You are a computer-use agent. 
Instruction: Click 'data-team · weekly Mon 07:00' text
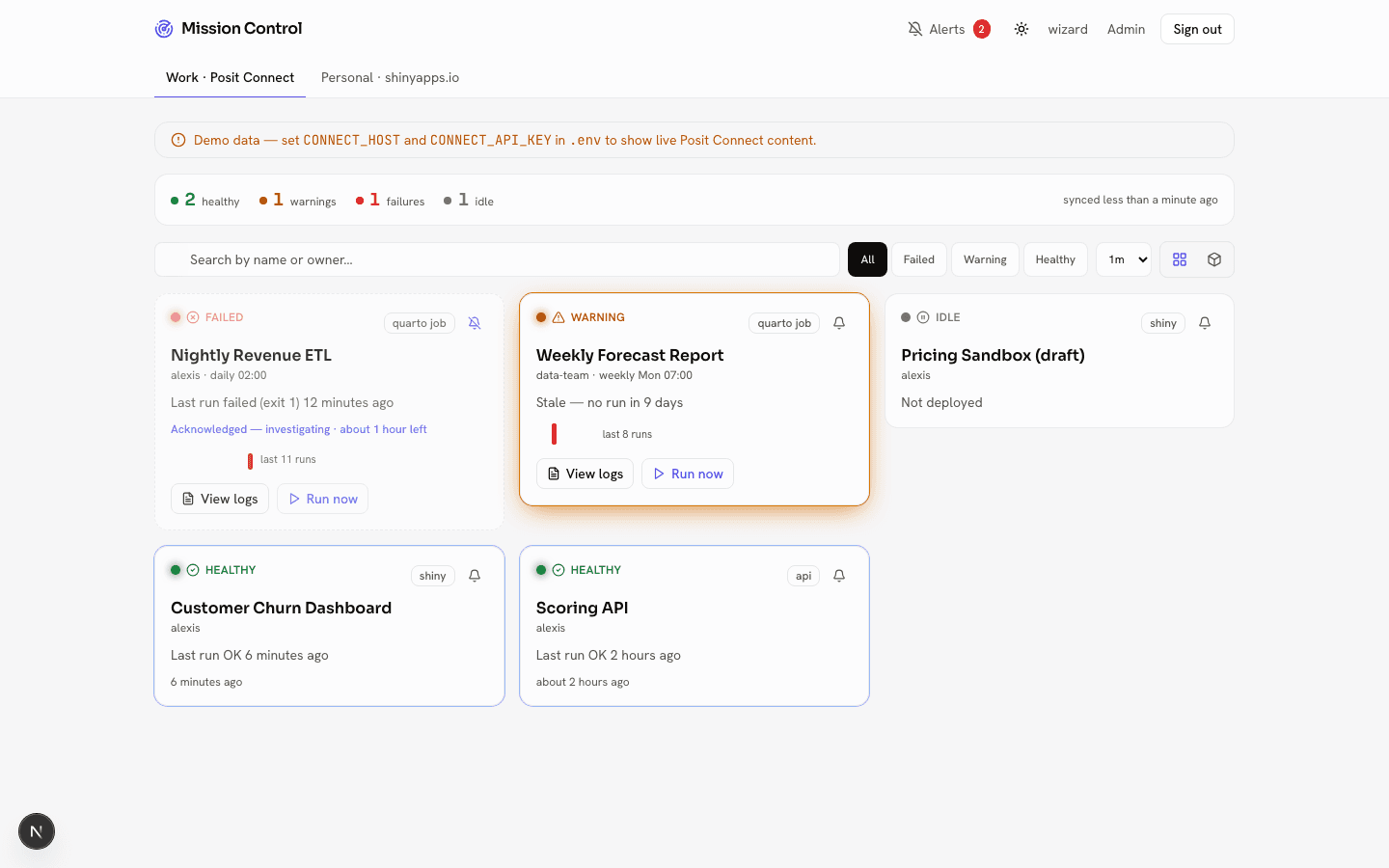(x=614, y=375)
